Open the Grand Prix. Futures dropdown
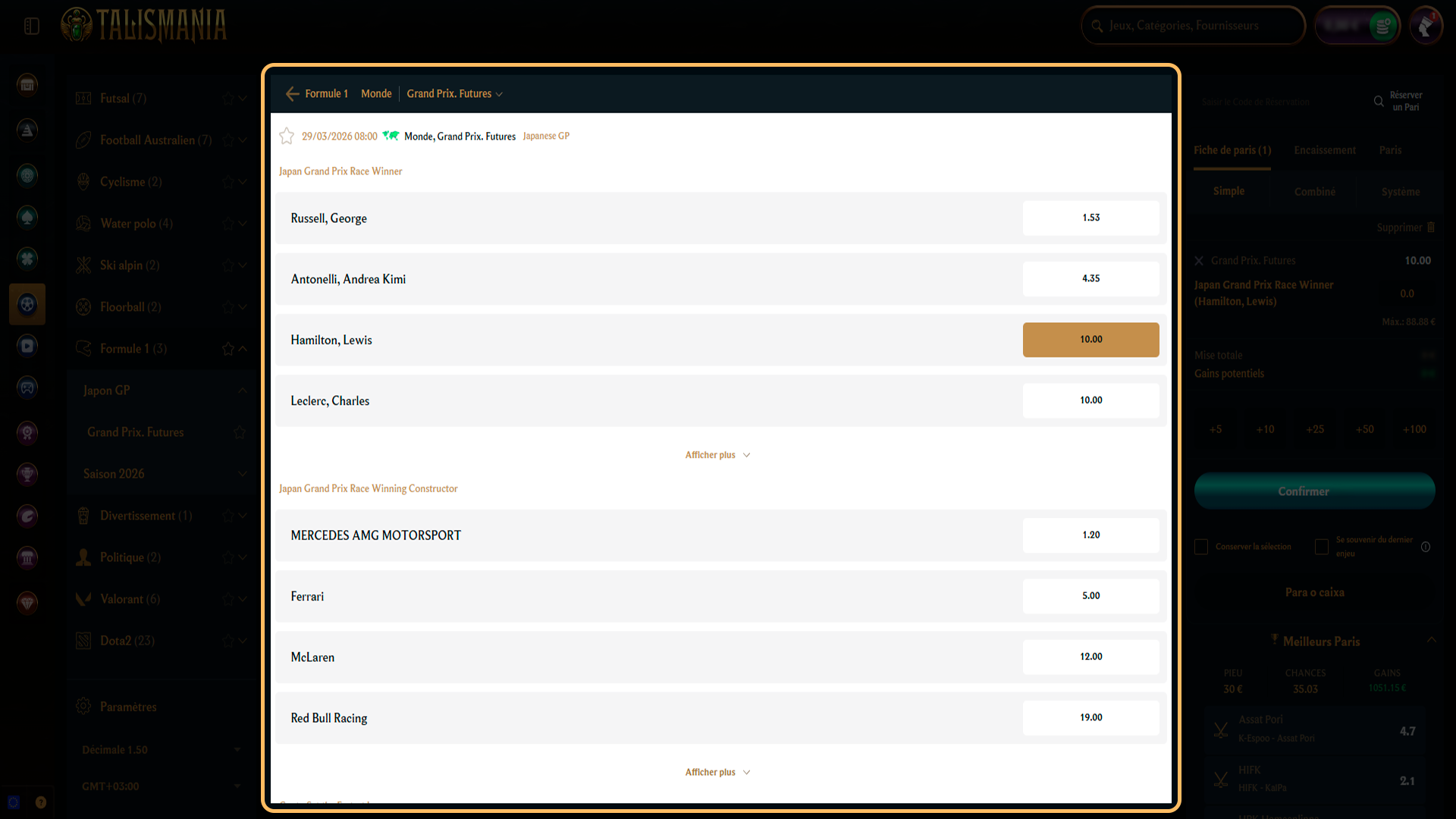 (x=454, y=93)
